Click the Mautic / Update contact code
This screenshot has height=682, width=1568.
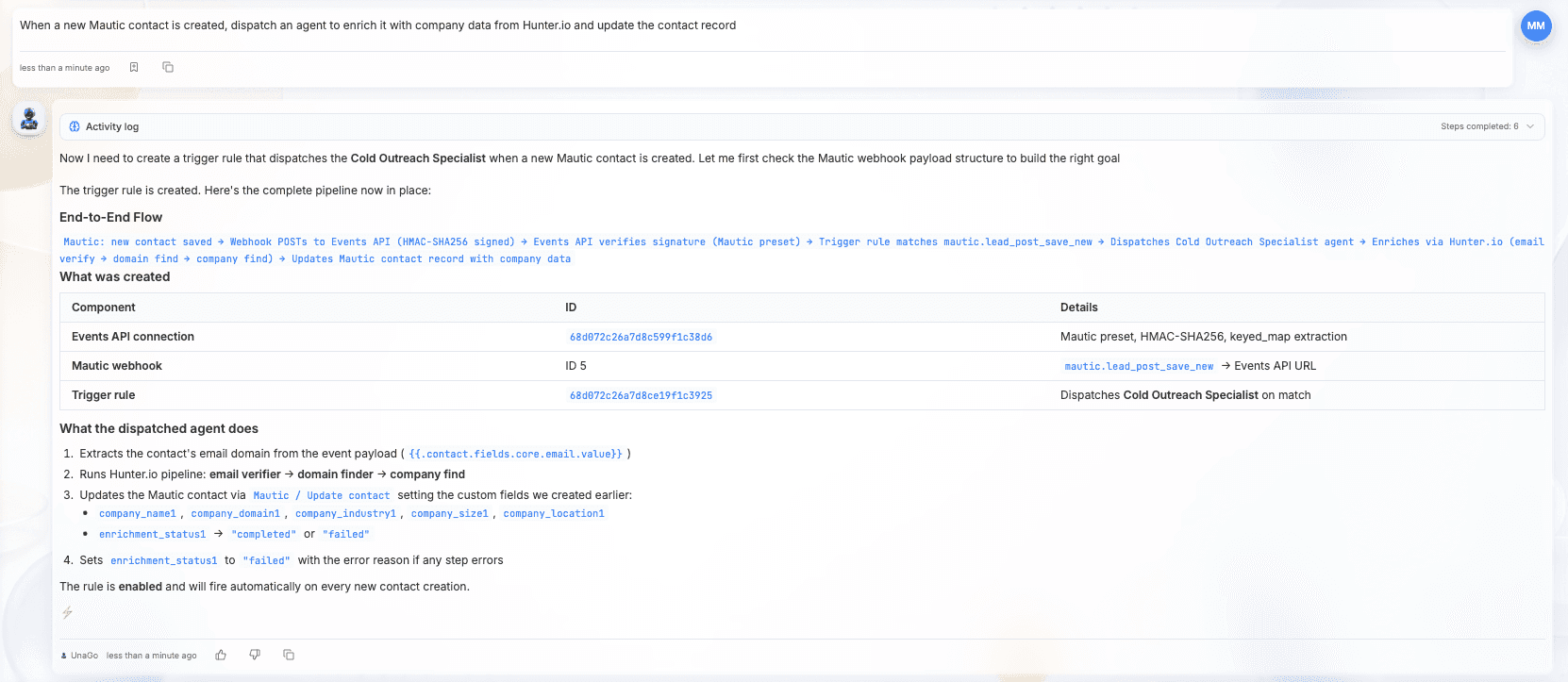point(321,495)
